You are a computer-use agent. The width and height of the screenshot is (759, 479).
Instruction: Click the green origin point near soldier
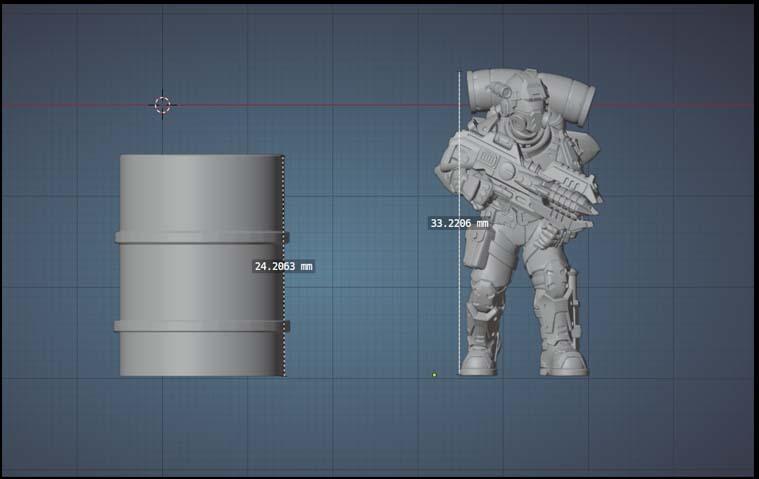click(434, 374)
